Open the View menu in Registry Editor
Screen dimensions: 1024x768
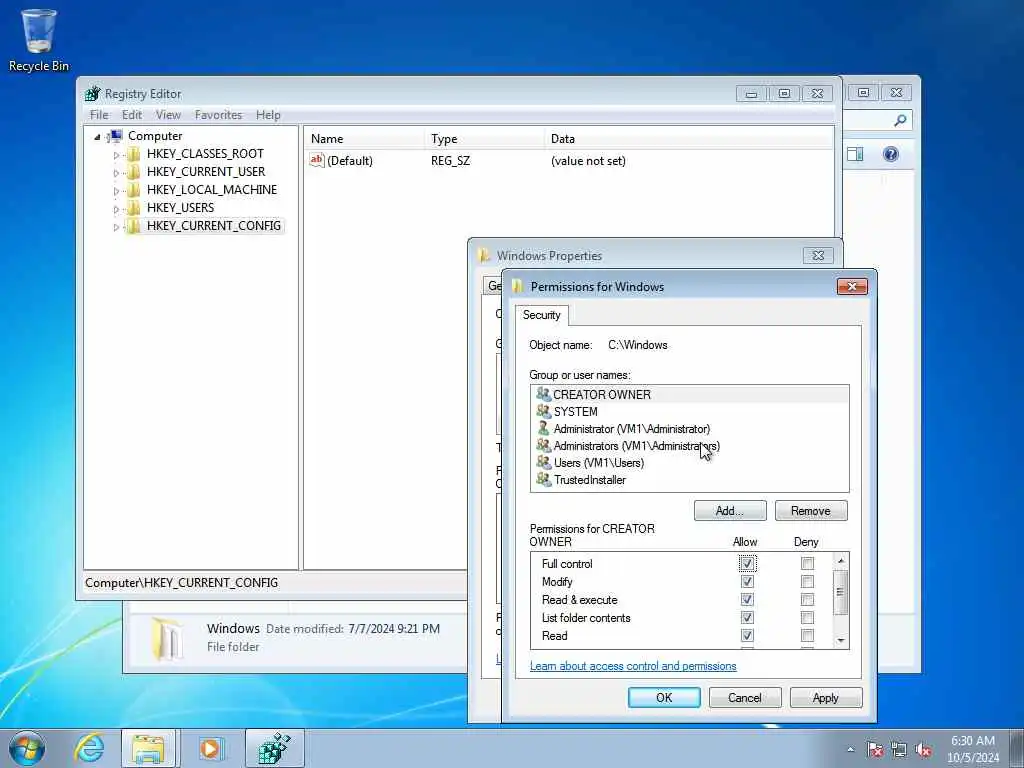tap(168, 115)
